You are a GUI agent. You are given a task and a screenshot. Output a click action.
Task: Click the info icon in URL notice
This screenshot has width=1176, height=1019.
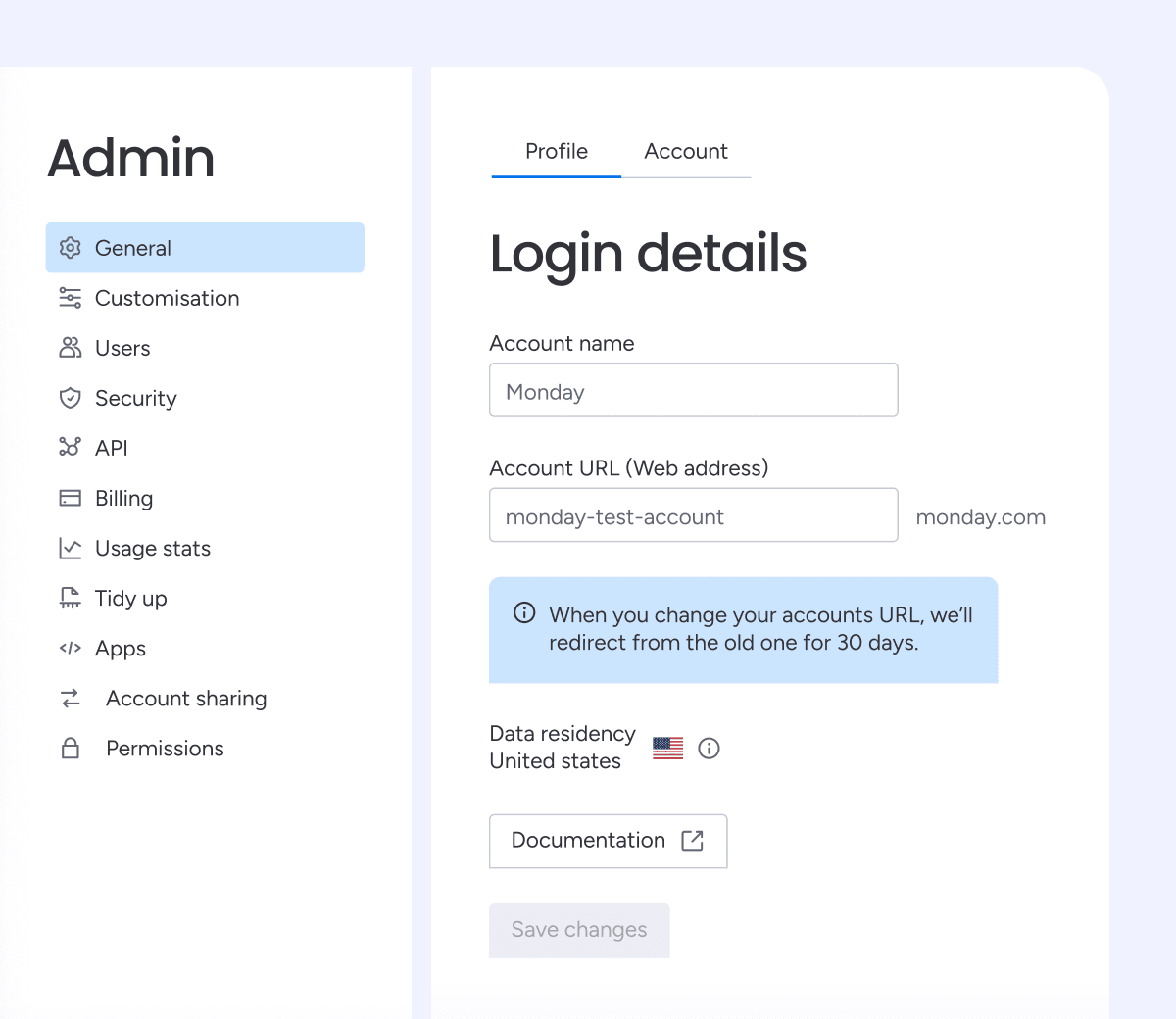coord(524,613)
